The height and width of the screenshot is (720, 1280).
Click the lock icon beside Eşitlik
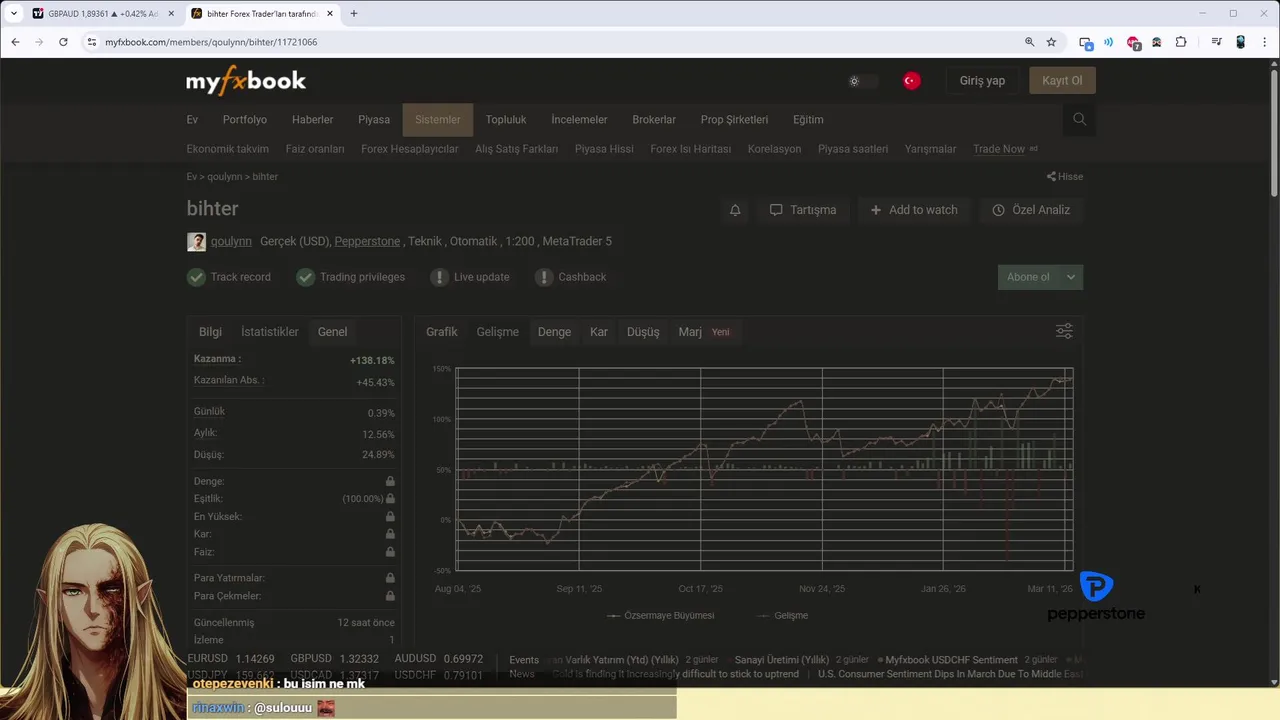[390, 499]
